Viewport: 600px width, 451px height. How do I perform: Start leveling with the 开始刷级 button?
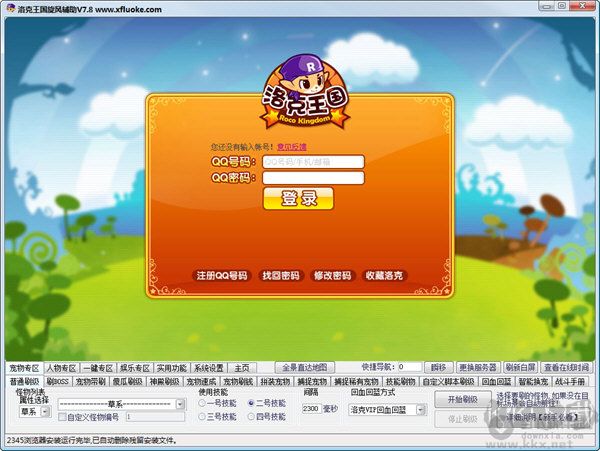click(x=463, y=400)
